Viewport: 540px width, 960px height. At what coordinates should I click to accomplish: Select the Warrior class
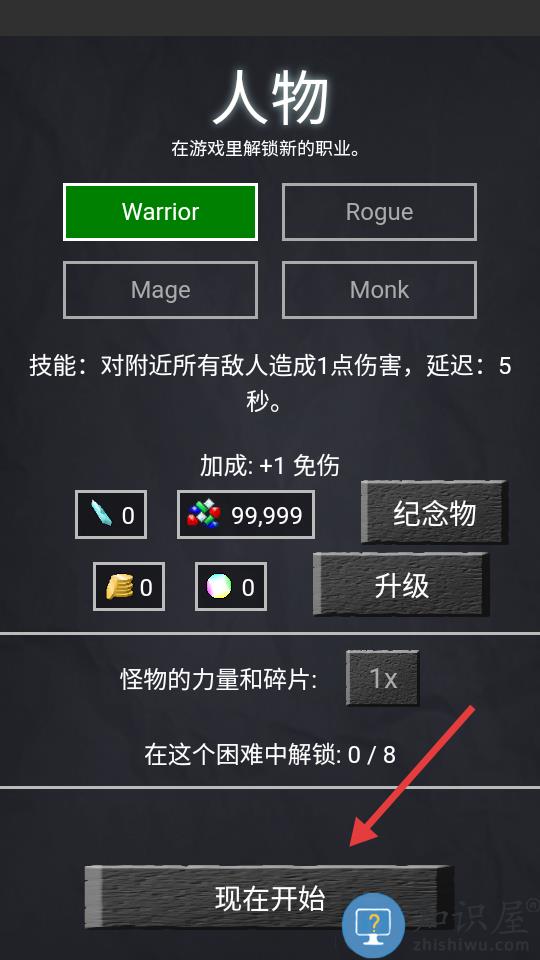click(160, 212)
